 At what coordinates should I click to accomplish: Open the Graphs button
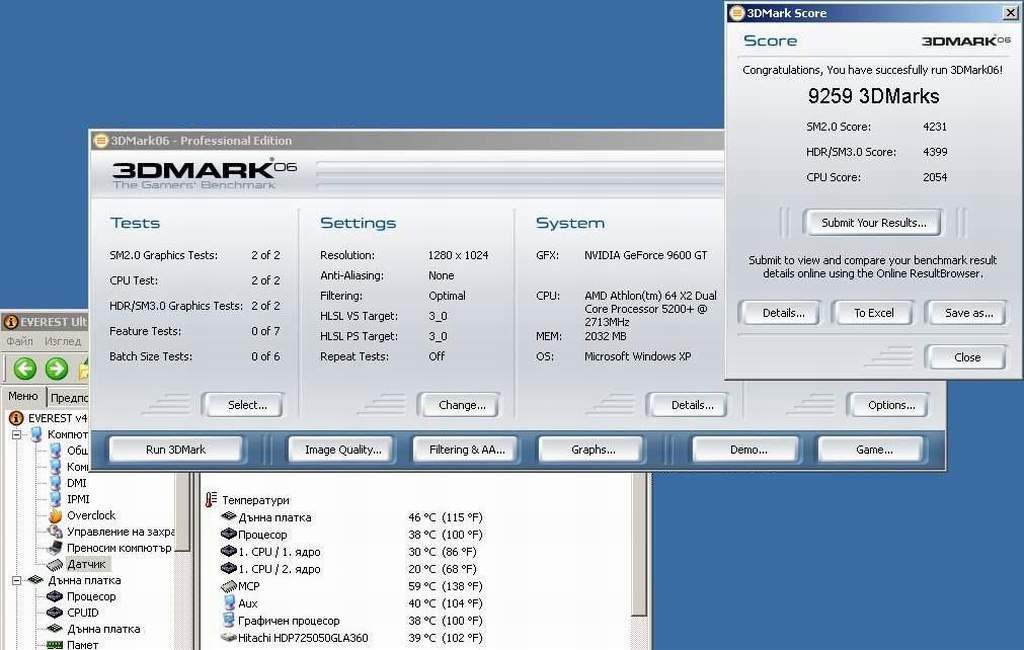coord(592,449)
